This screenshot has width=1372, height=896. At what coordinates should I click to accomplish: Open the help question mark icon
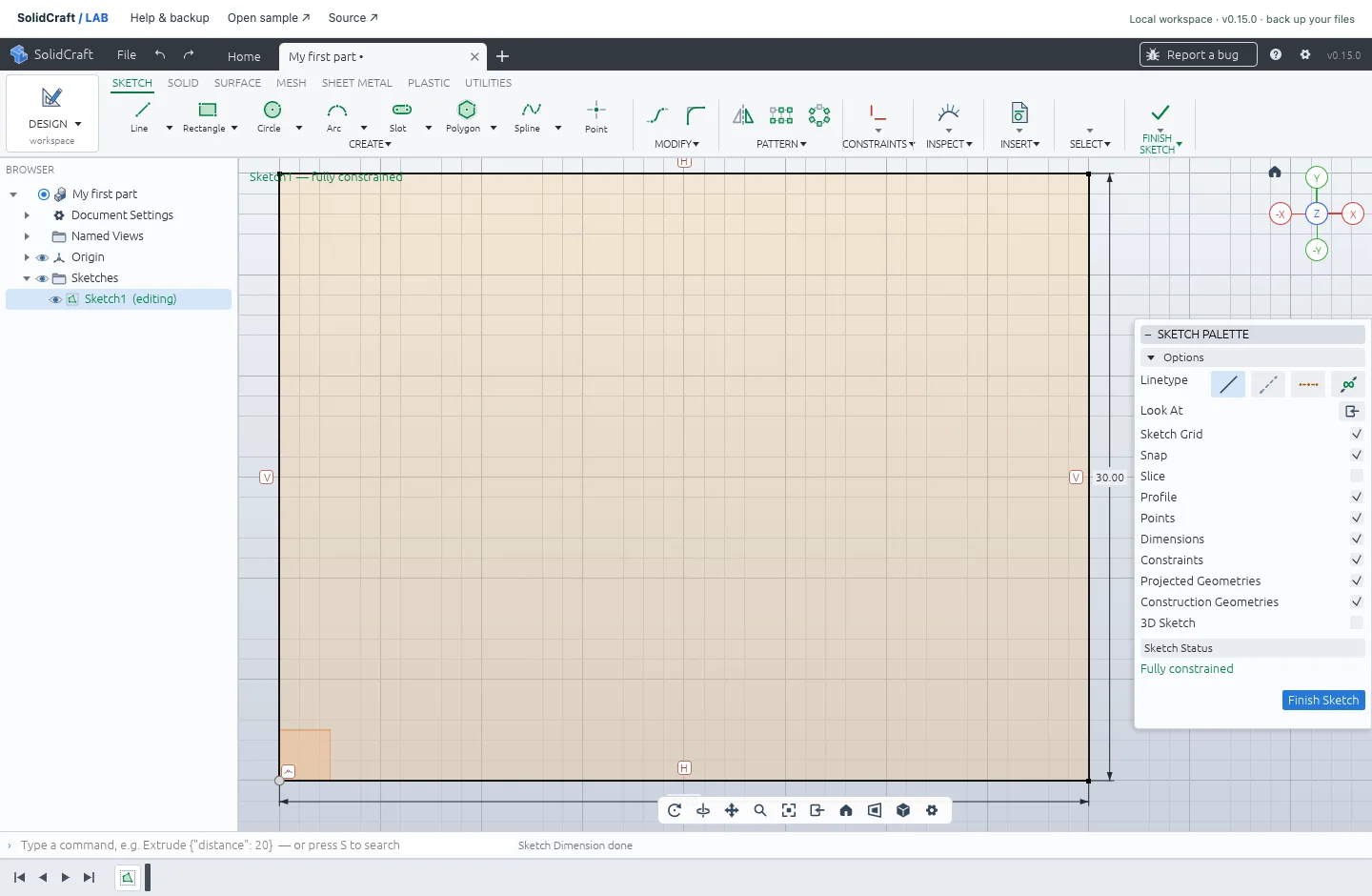point(1276,54)
